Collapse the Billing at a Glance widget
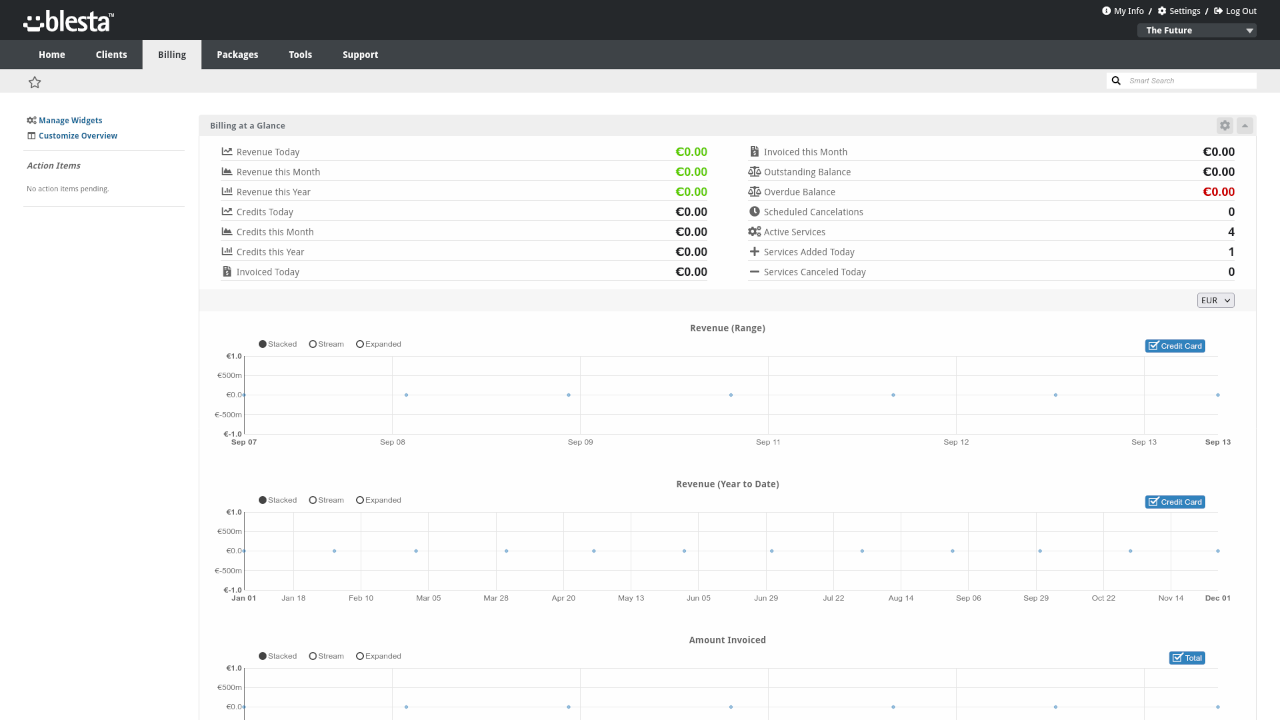The width and height of the screenshot is (1280, 720). pyautogui.click(x=1245, y=126)
